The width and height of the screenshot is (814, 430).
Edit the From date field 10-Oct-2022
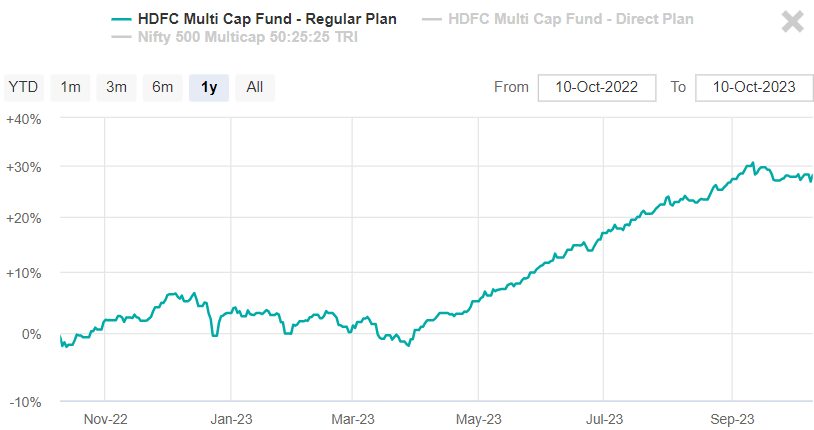point(596,87)
